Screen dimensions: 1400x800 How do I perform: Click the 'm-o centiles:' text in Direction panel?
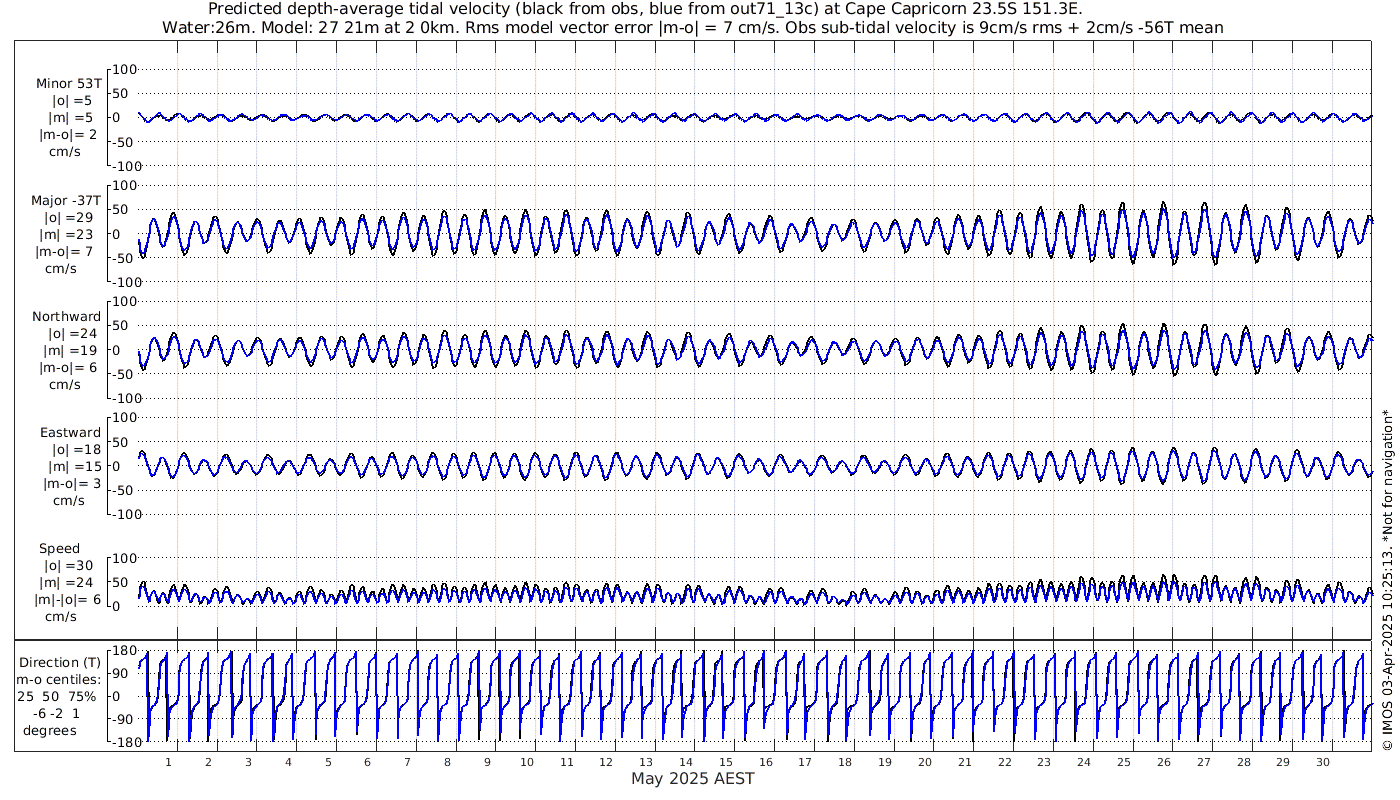point(61,680)
